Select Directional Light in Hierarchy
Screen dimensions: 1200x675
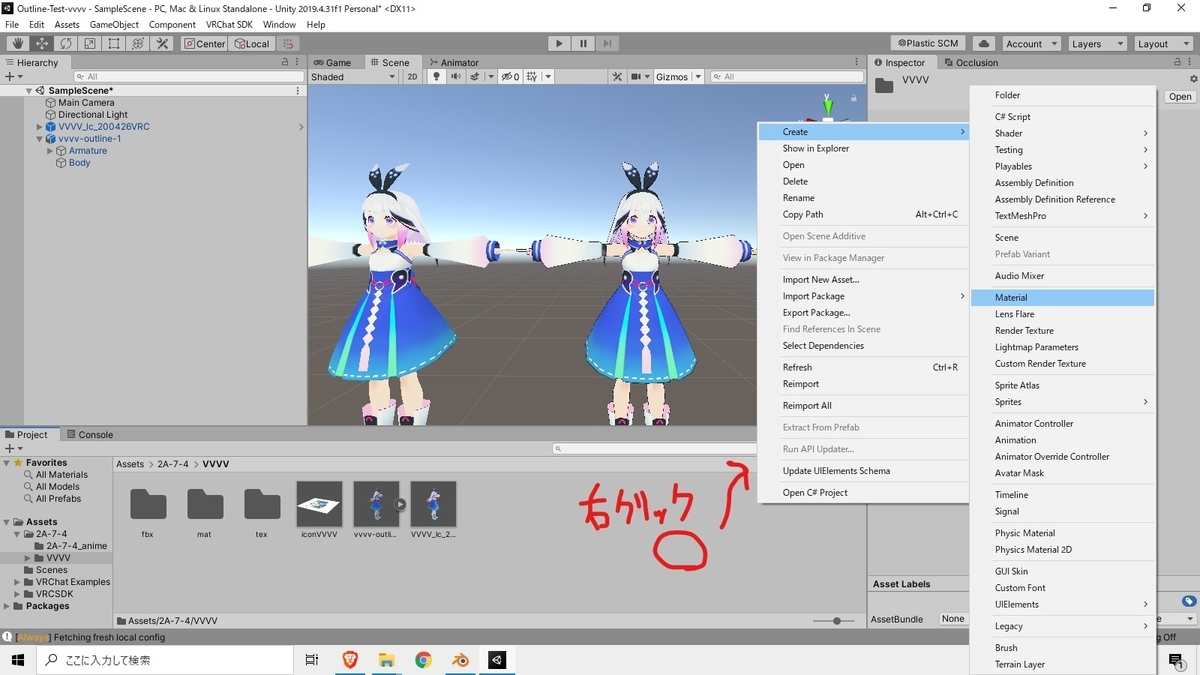(x=93, y=115)
